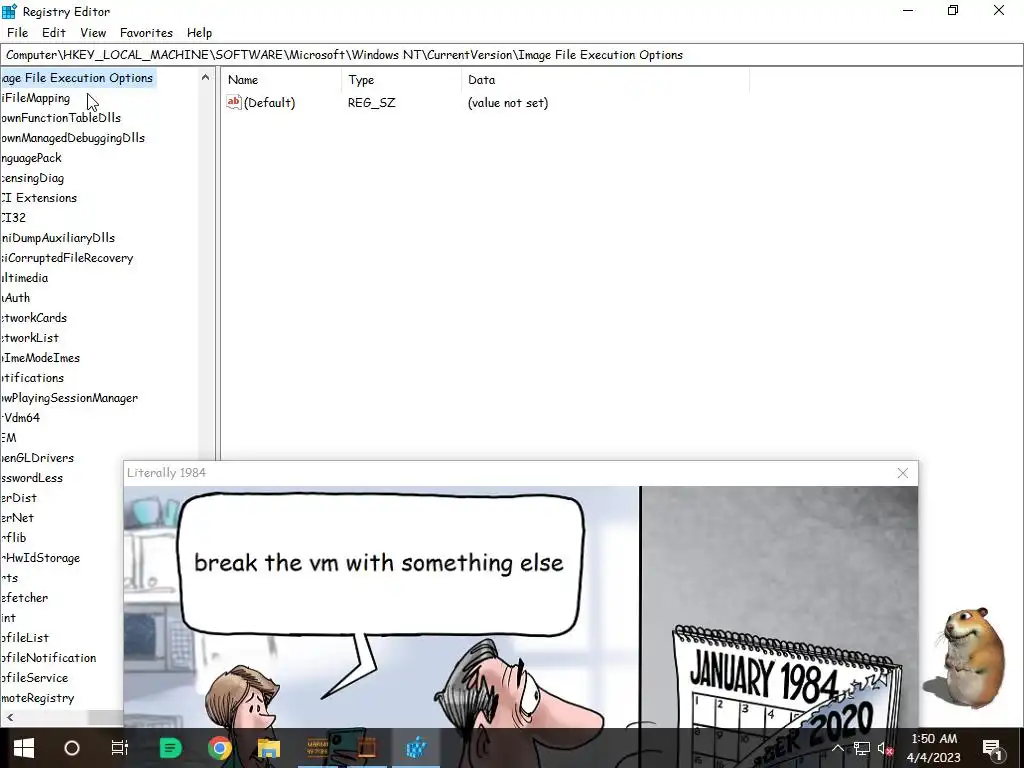Select the IniFileMapping key
The width and height of the screenshot is (1024, 768).
point(35,98)
